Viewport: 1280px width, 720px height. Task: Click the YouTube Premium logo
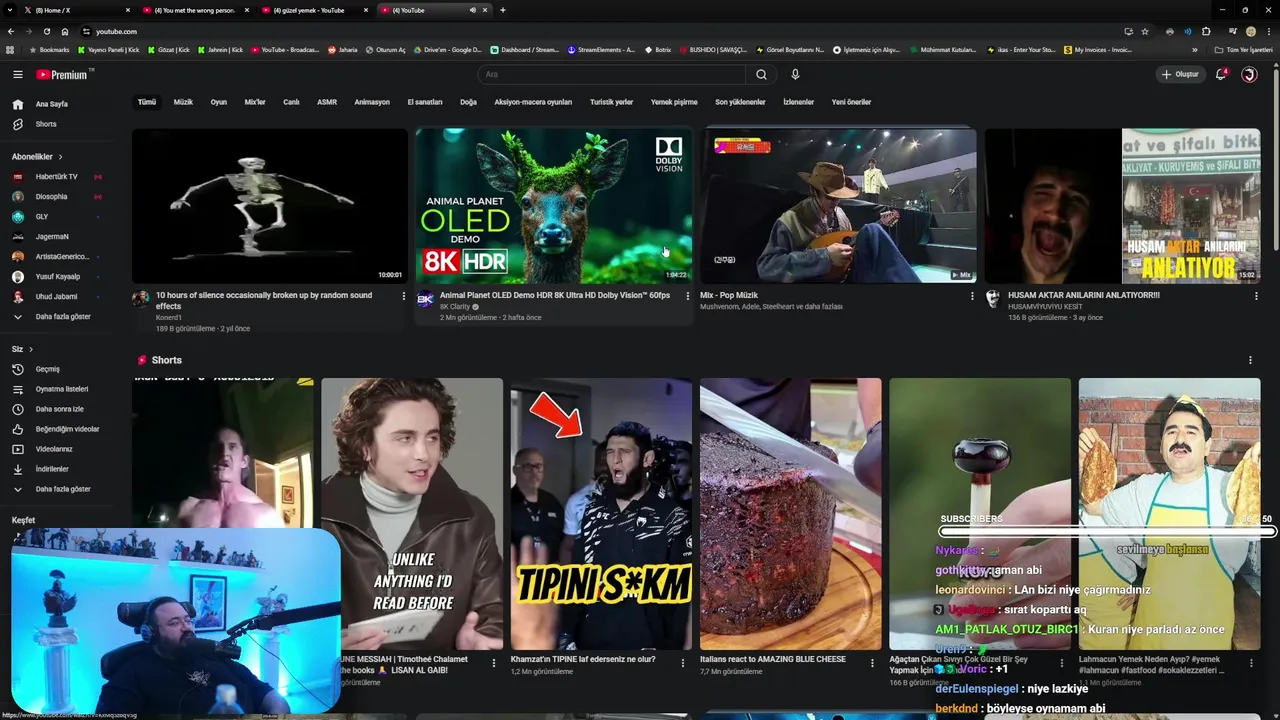(x=64, y=74)
